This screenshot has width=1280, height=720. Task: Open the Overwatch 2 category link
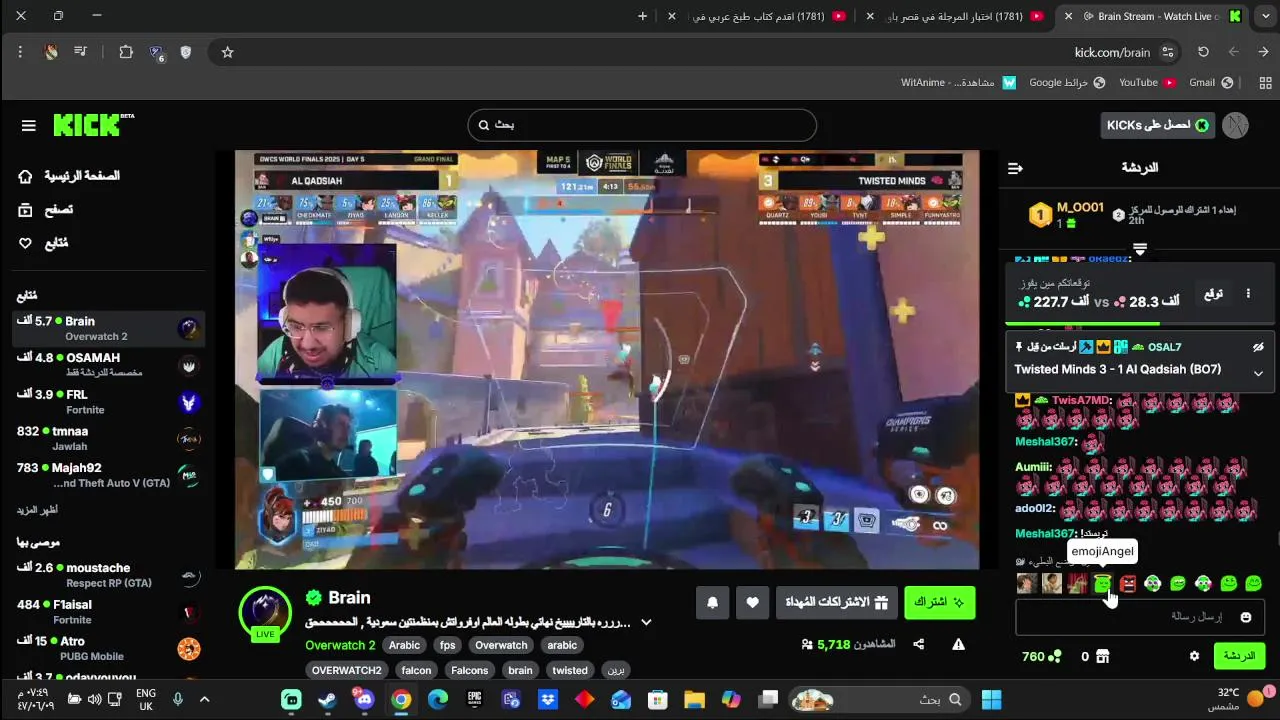pyautogui.click(x=340, y=645)
